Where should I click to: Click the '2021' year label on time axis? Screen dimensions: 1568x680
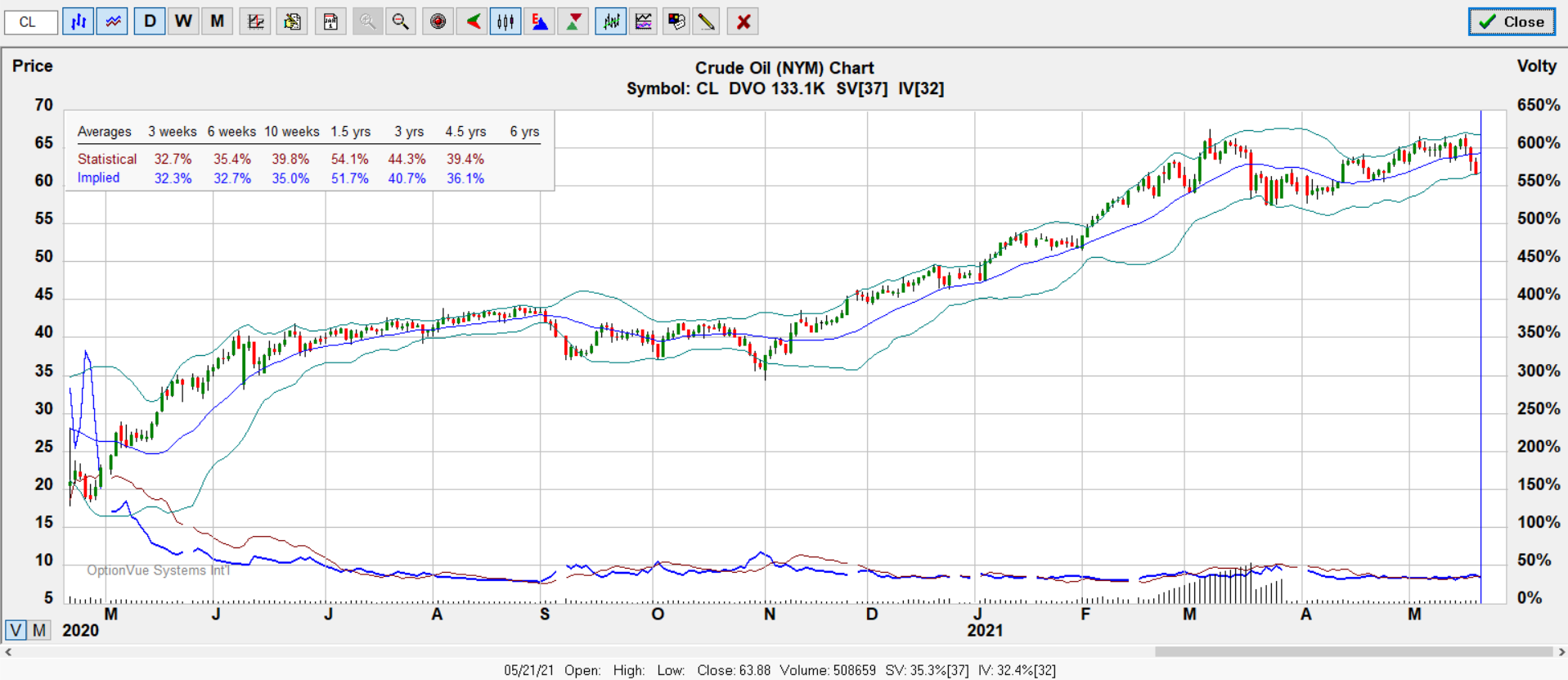pos(985,630)
